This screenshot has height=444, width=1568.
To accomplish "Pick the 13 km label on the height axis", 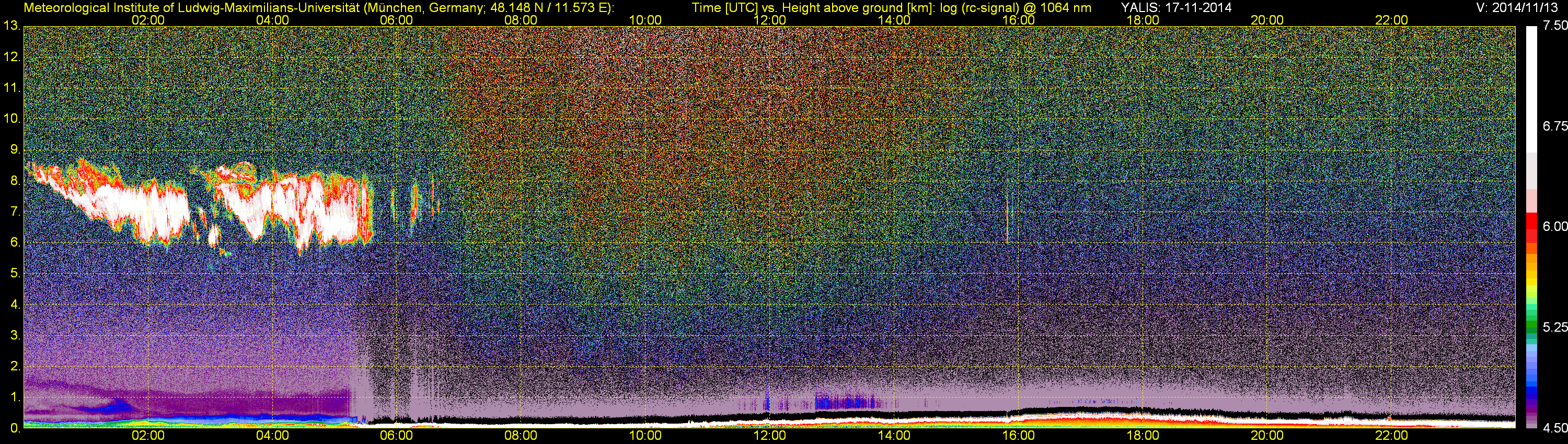I will pyautogui.click(x=11, y=26).
